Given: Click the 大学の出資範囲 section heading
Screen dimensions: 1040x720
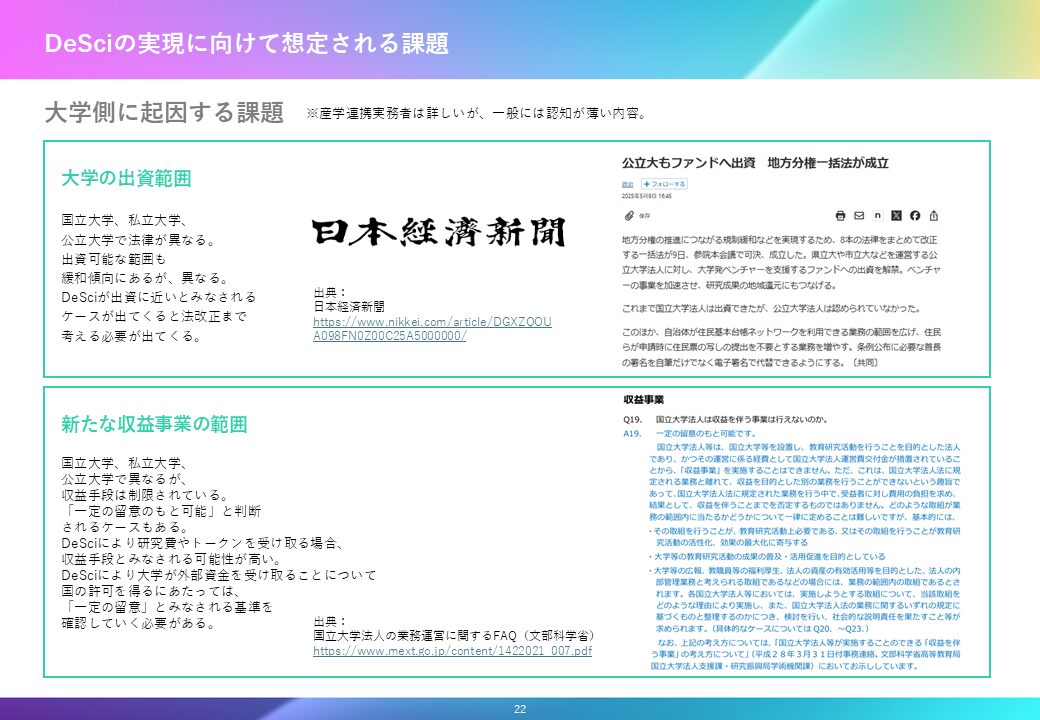Looking at the screenshot, I should tap(126, 178).
